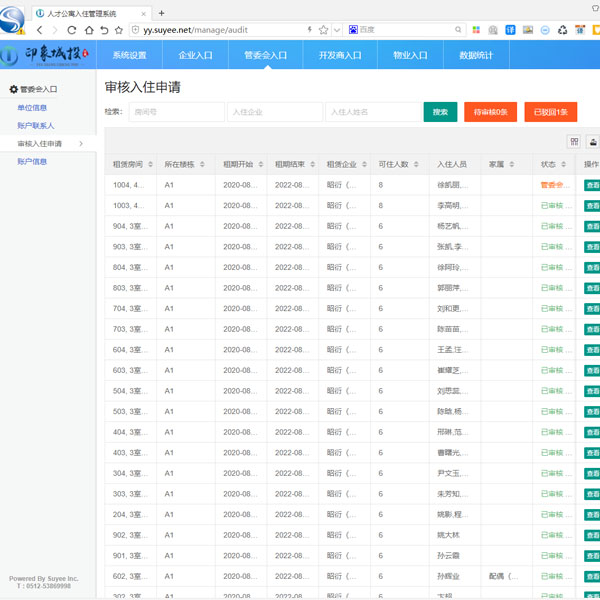Click the column filter grid icon

point(574,142)
